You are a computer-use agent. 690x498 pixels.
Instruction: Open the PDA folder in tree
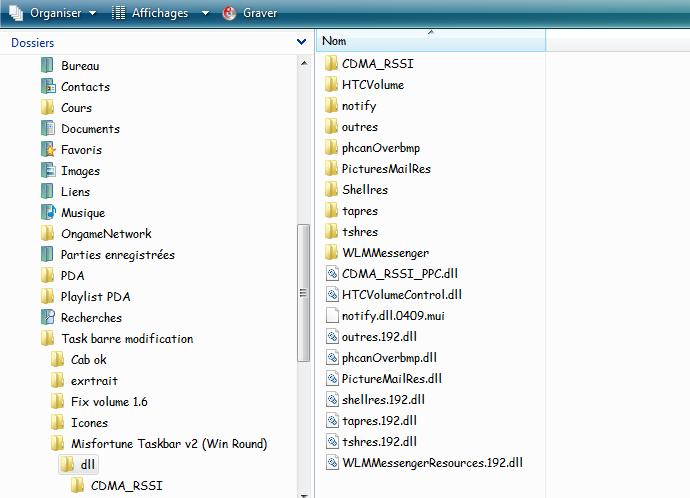point(62,276)
